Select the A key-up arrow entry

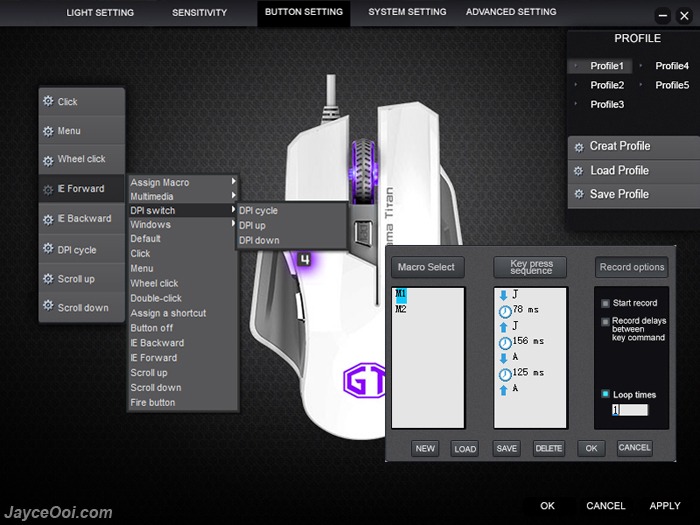504,390
